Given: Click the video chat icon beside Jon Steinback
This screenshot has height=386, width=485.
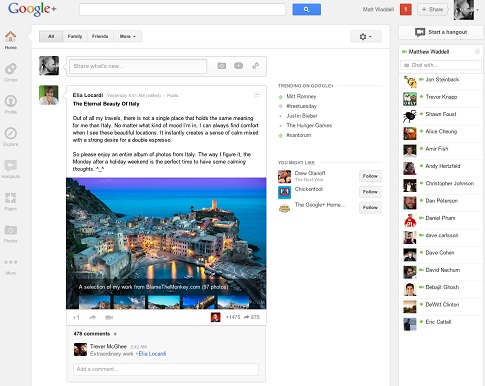Looking at the screenshot, I should tap(422, 79).
